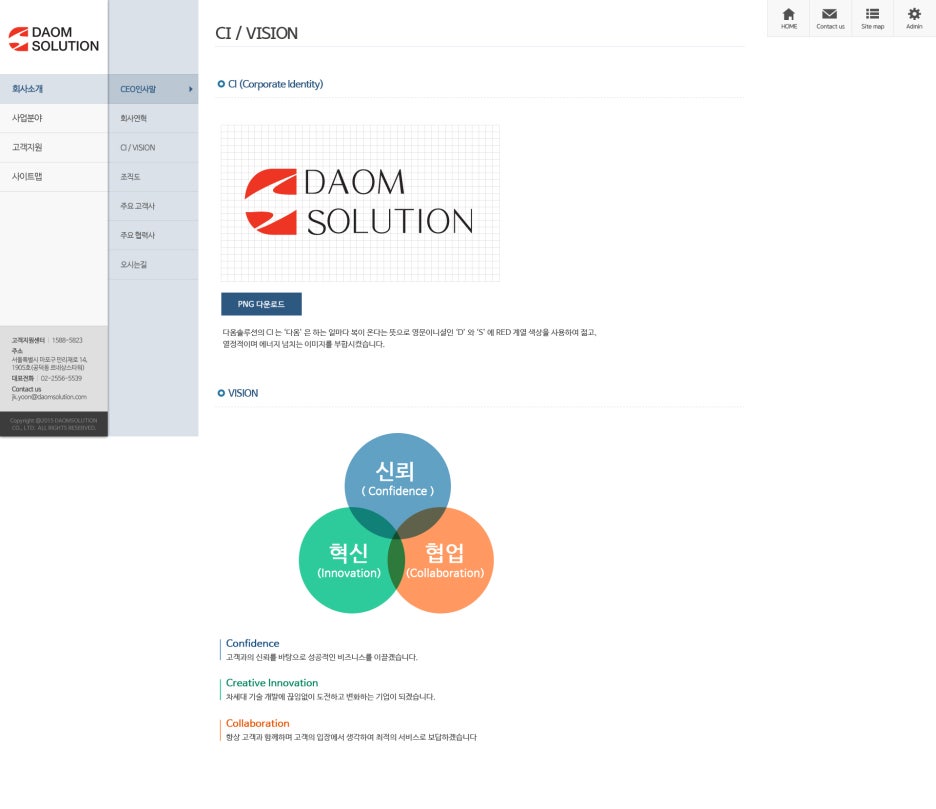The width and height of the screenshot is (936, 809).
Task: Open the 회사연혁 submenu item
Action: [x=153, y=118]
